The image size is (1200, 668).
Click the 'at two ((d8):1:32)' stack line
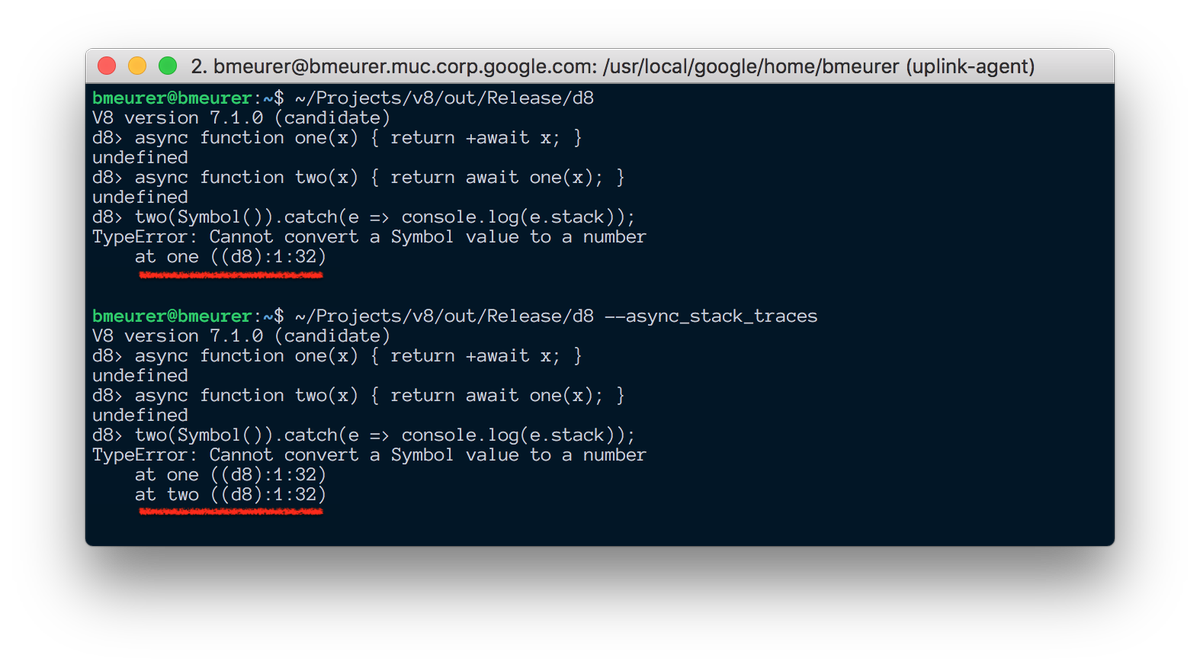coord(230,495)
